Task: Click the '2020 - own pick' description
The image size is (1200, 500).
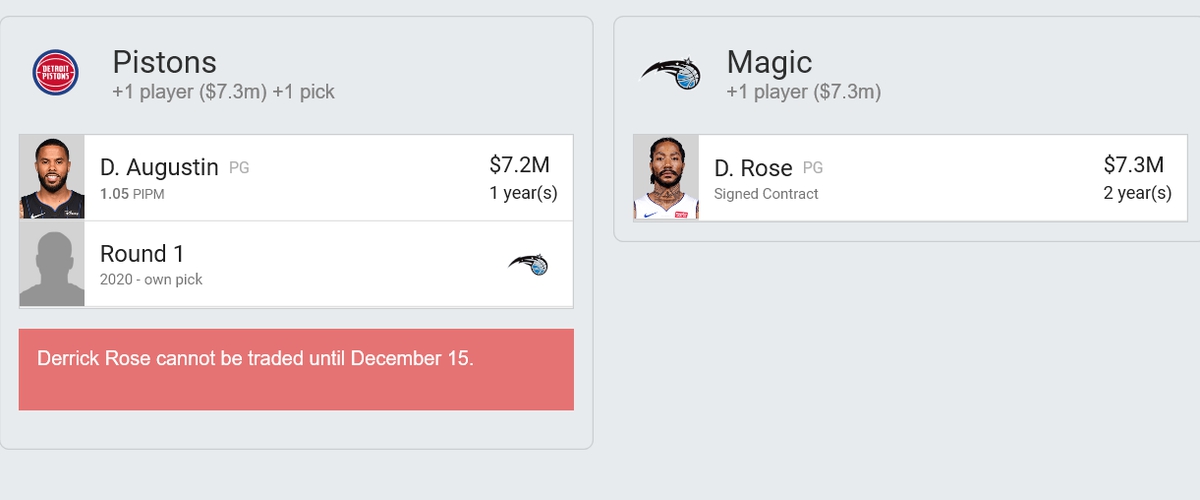Action: [151, 280]
